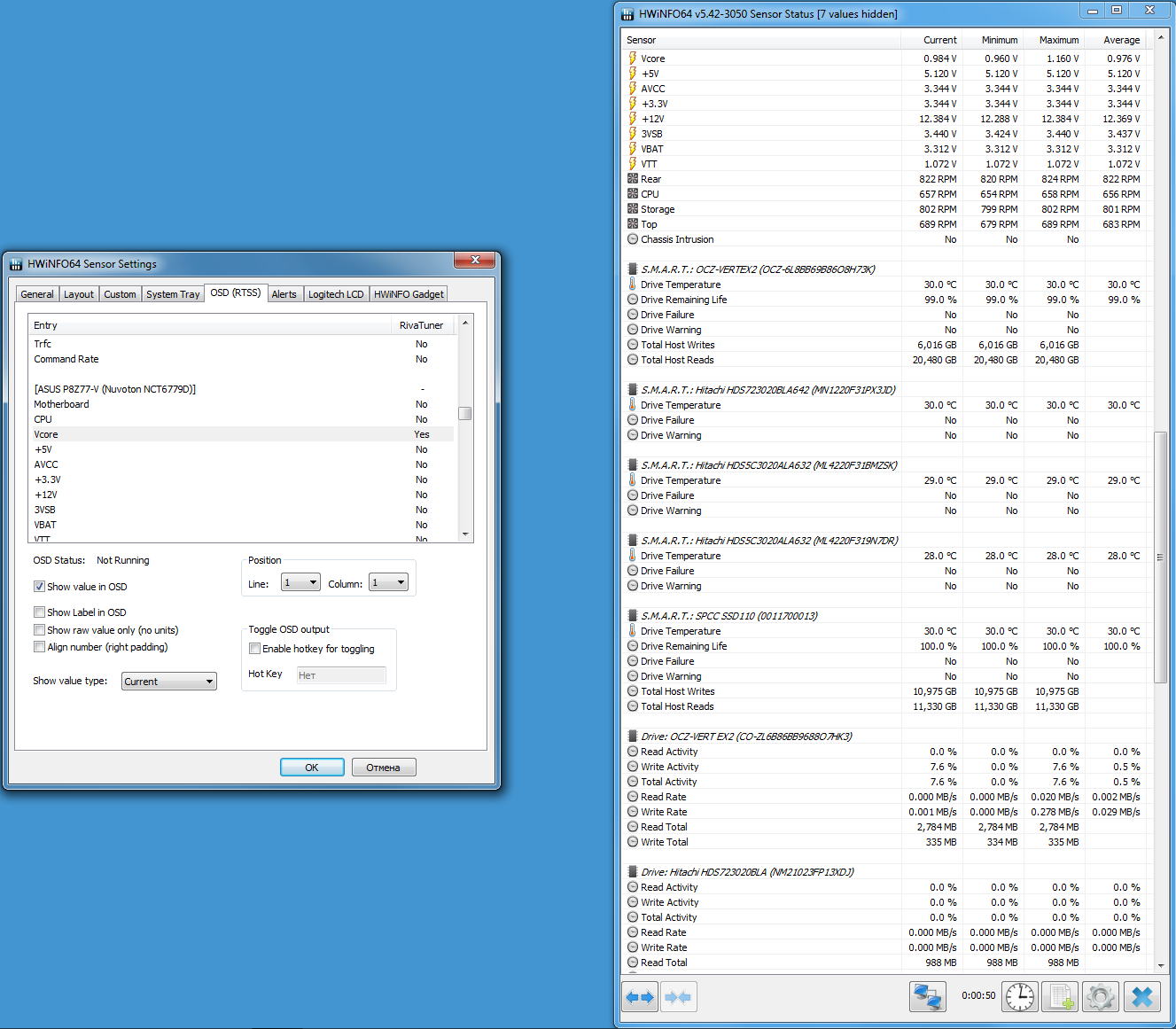Click the Minimum column header
Image resolution: width=1176 pixels, height=1029 pixels.
[x=993, y=40]
